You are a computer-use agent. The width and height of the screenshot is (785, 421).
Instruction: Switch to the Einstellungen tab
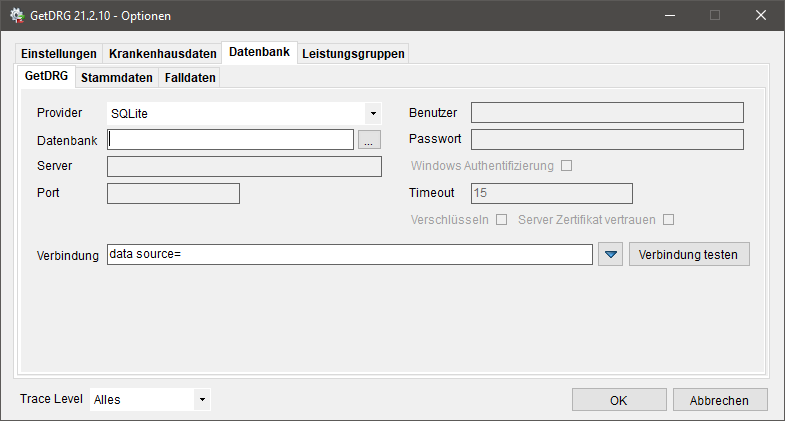[x=59, y=54]
